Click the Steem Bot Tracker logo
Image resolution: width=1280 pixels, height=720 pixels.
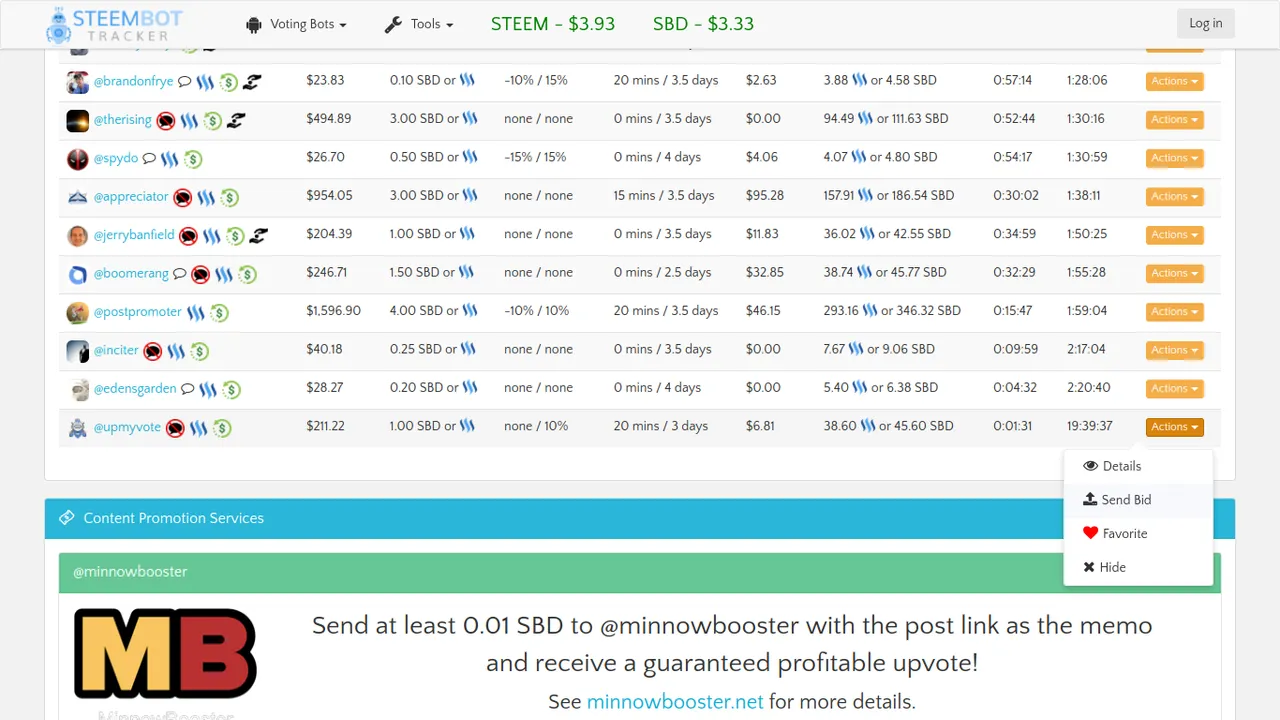114,25
